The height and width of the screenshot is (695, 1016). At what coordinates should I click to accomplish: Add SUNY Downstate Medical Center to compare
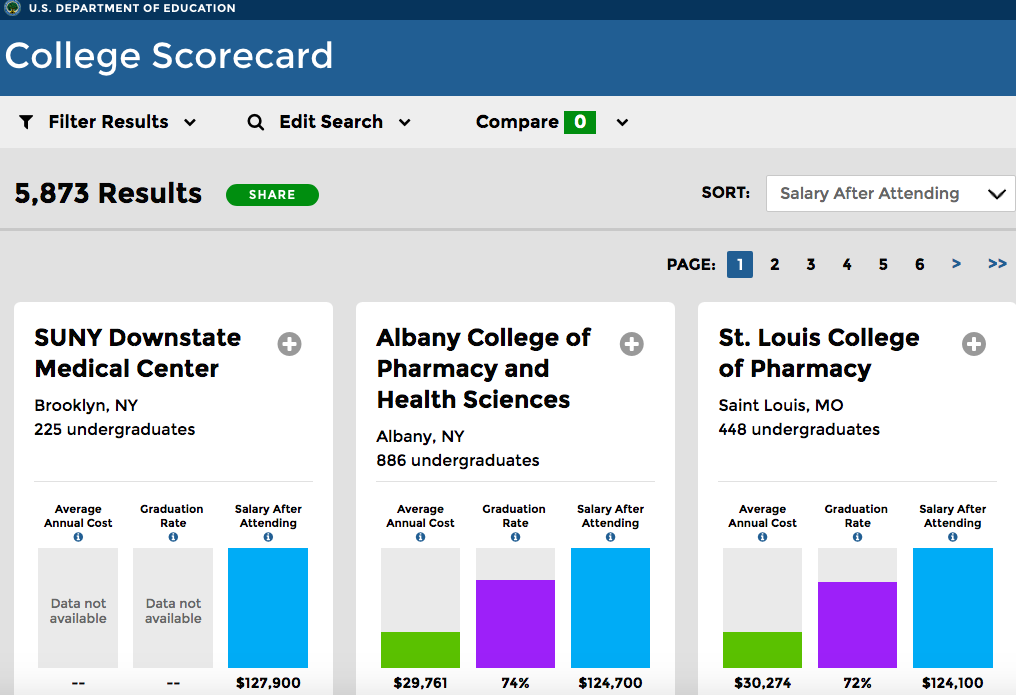click(290, 344)
